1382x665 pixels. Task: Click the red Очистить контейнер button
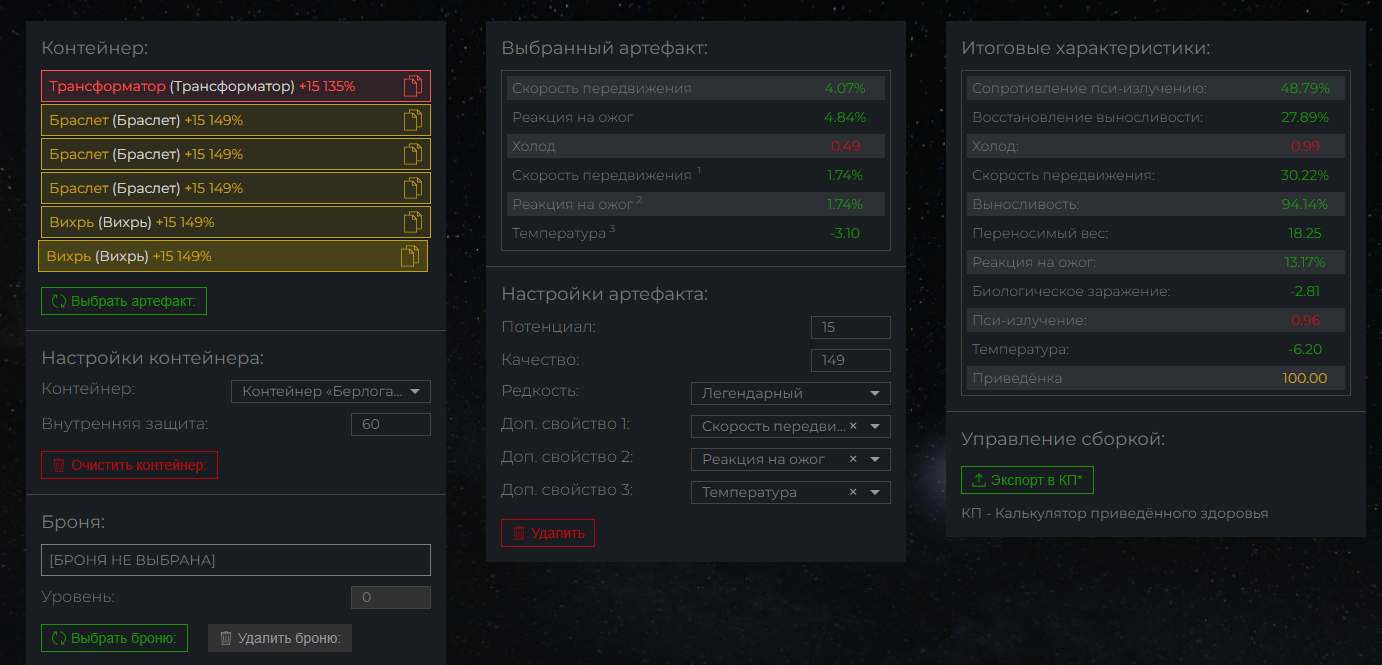tap(129, 465)
